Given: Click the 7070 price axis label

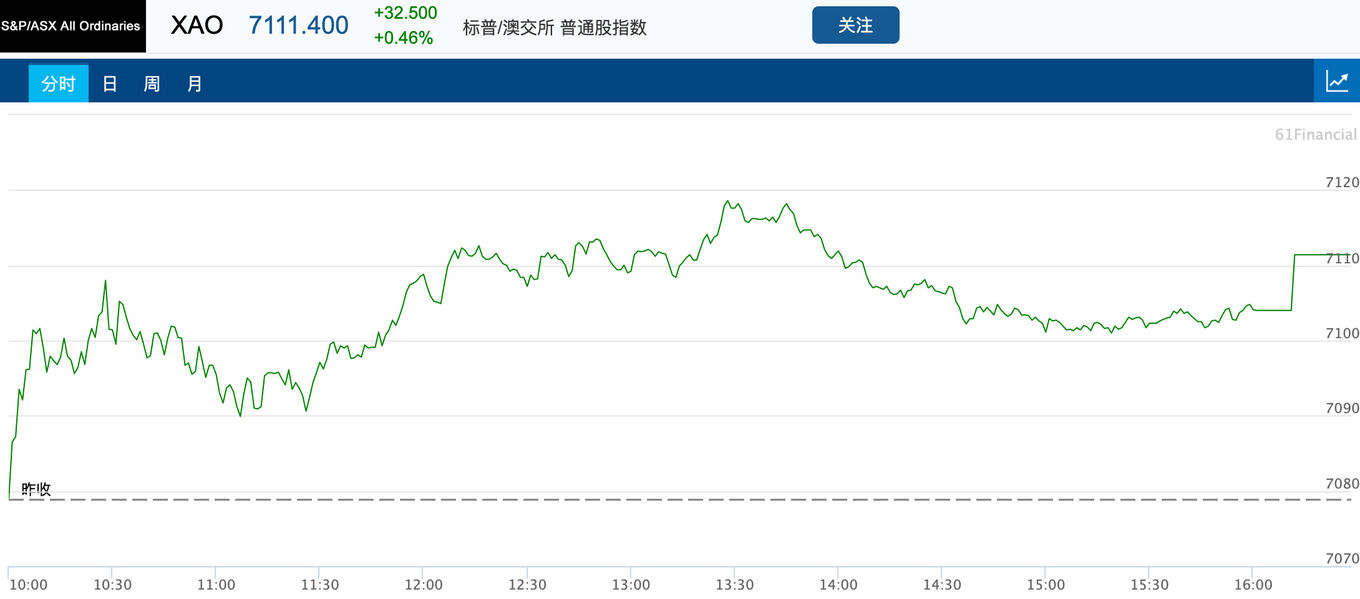Looking at the screenshot, I should [1341, 559].
